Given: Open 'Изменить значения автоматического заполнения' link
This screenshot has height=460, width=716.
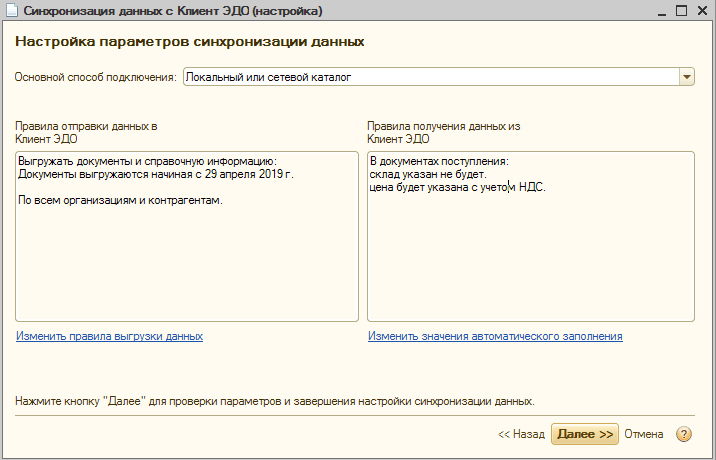Looking at the screenshot, I should (495, 336).
